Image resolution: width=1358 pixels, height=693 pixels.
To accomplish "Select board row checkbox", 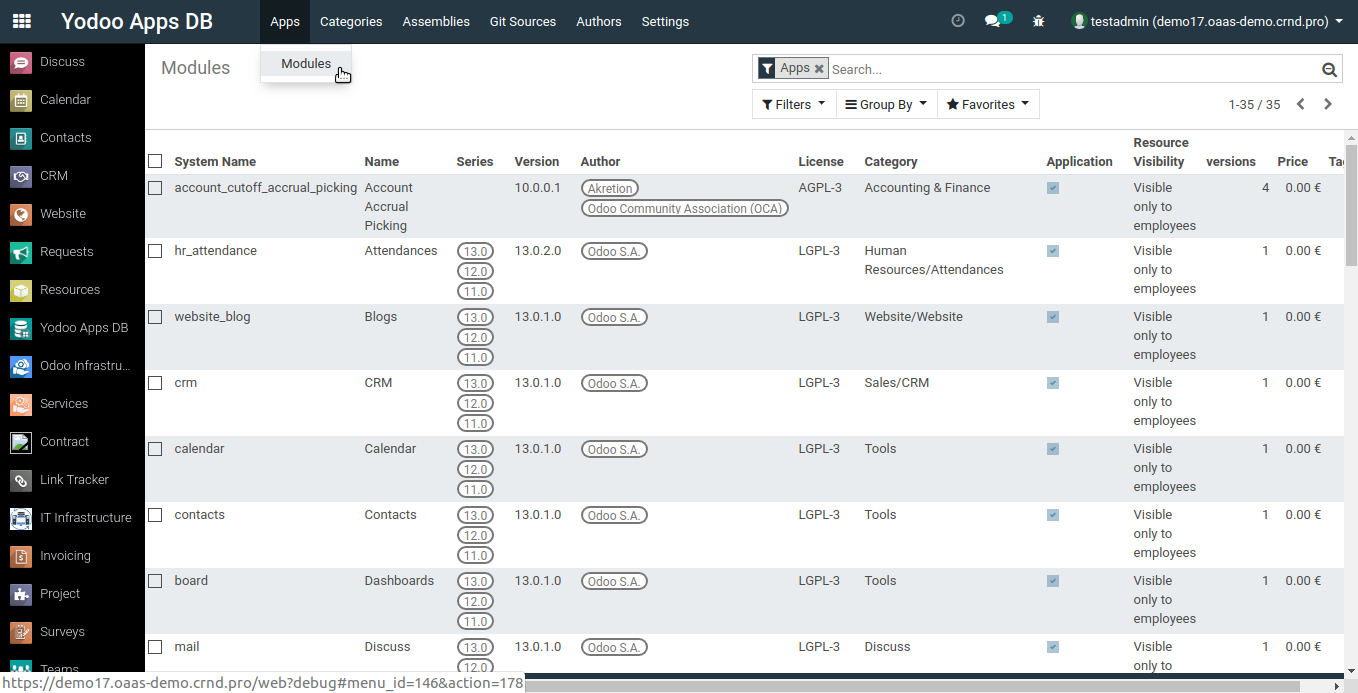I will 155,581.
